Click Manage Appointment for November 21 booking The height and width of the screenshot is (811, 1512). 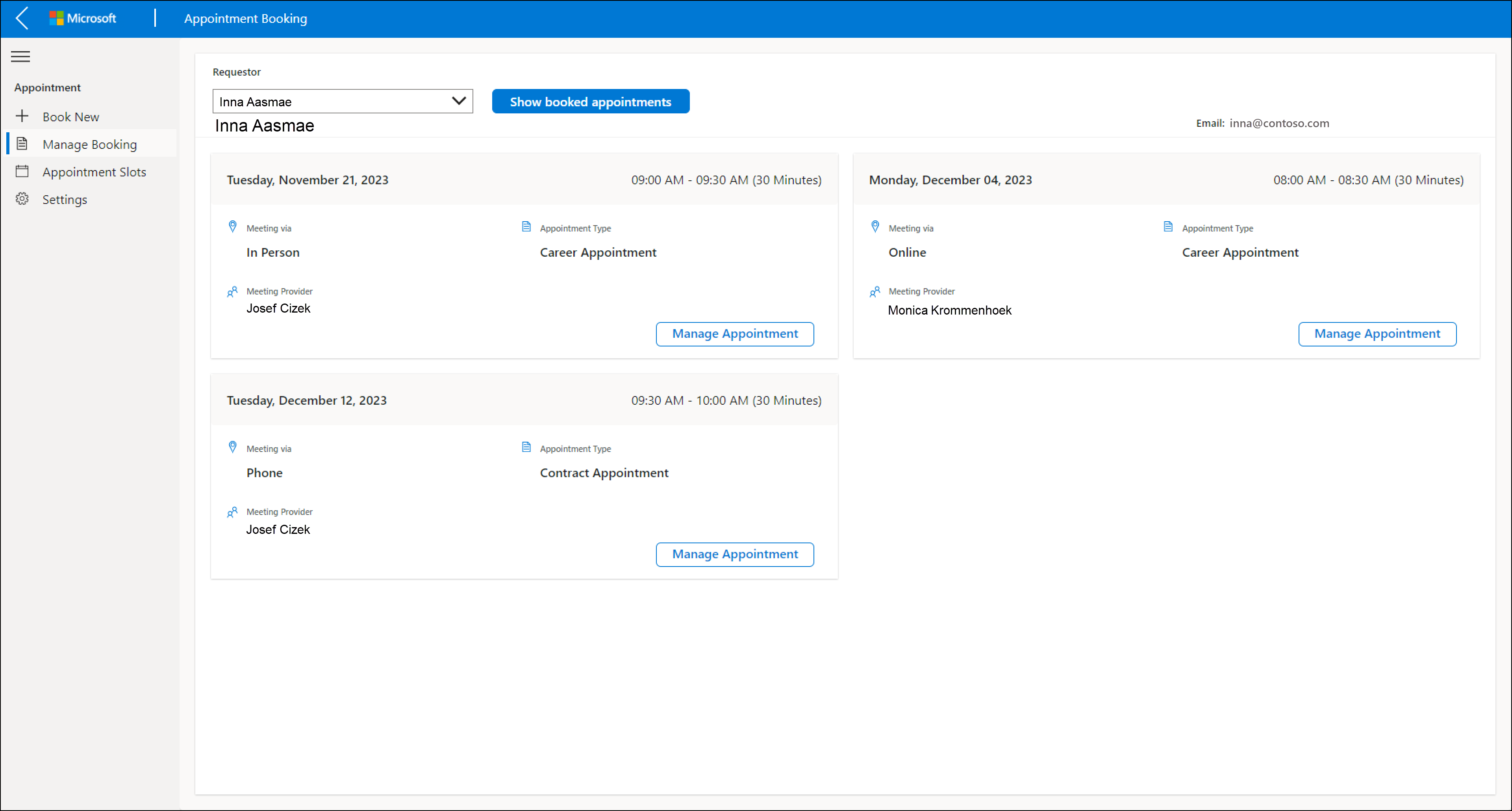click(735, 333)
